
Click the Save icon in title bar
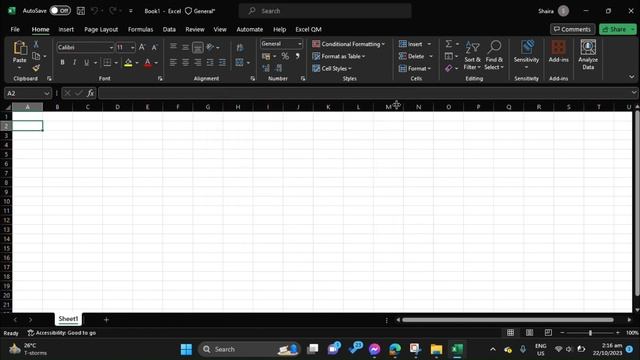[x=81, y=11]
